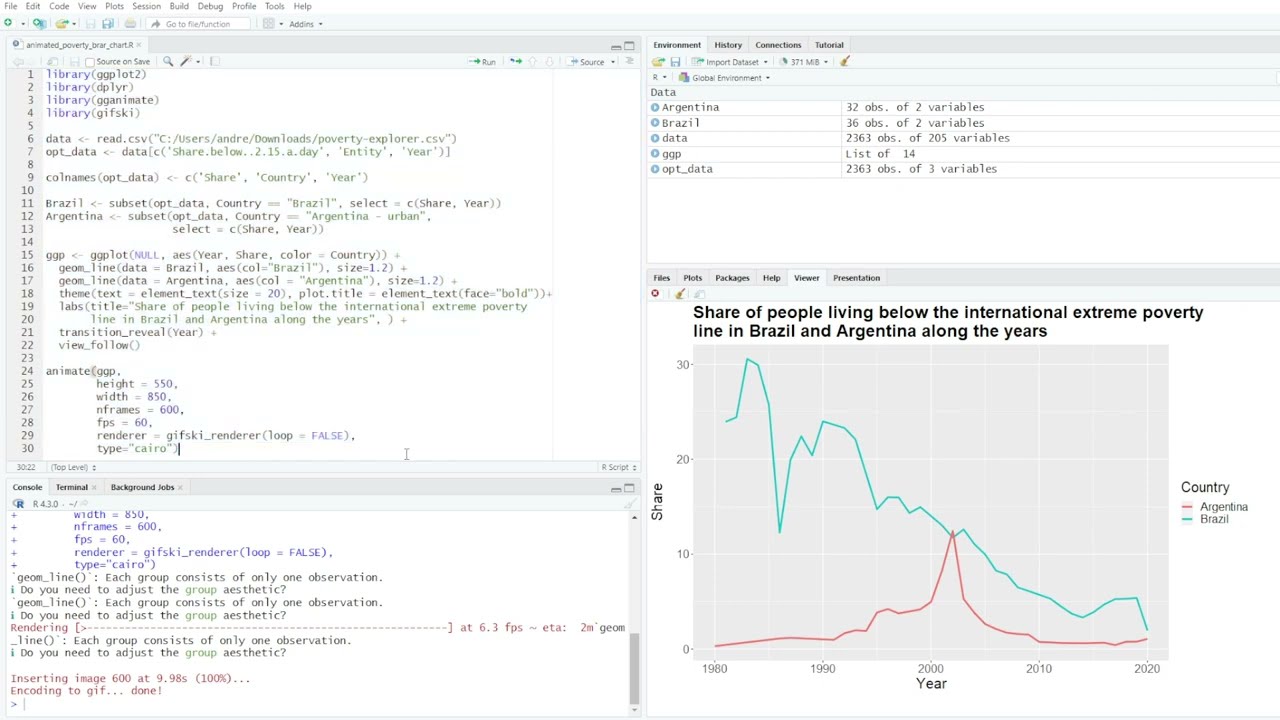Click the Re-run previous code icon
The height and width of the screenshot is (720, 1280).
tap(515, 62)
